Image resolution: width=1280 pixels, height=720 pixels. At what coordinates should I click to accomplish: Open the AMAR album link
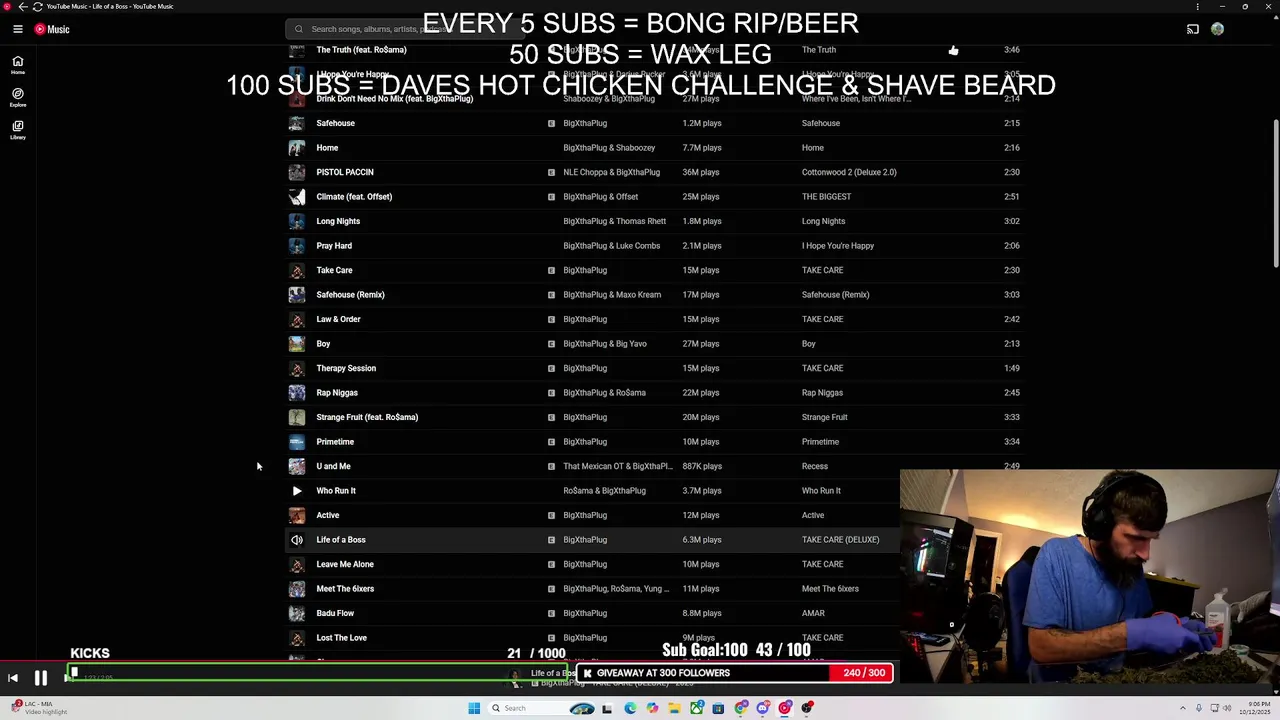(x=813, y=613)
